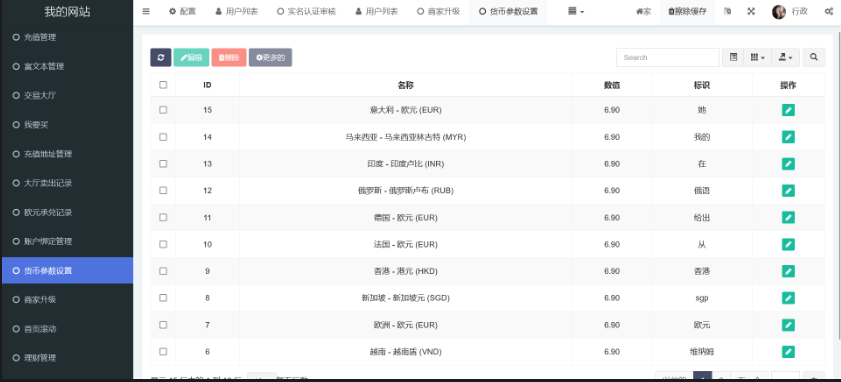Tick the checkbox for row ID 7
The width and height of the screenshot is (841, 382).
click(163, 325)
